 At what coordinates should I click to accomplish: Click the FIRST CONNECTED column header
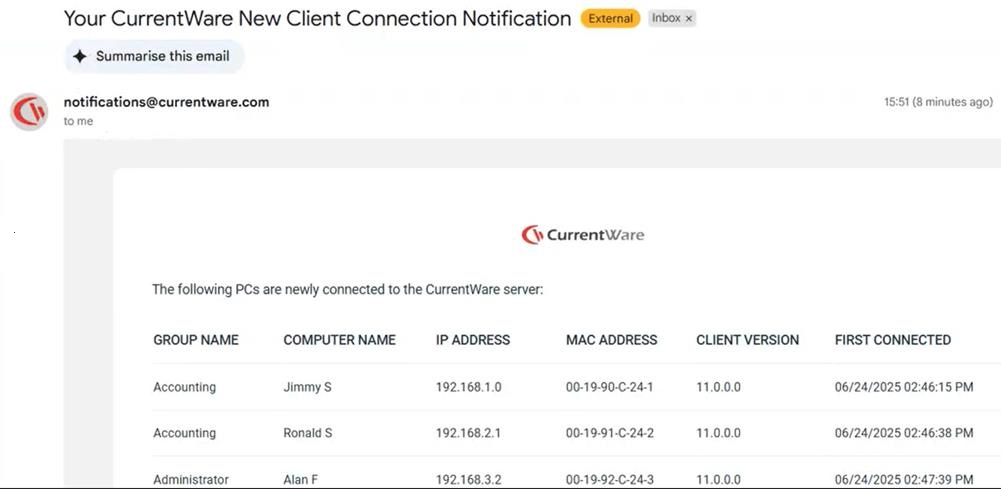point(892,340)
